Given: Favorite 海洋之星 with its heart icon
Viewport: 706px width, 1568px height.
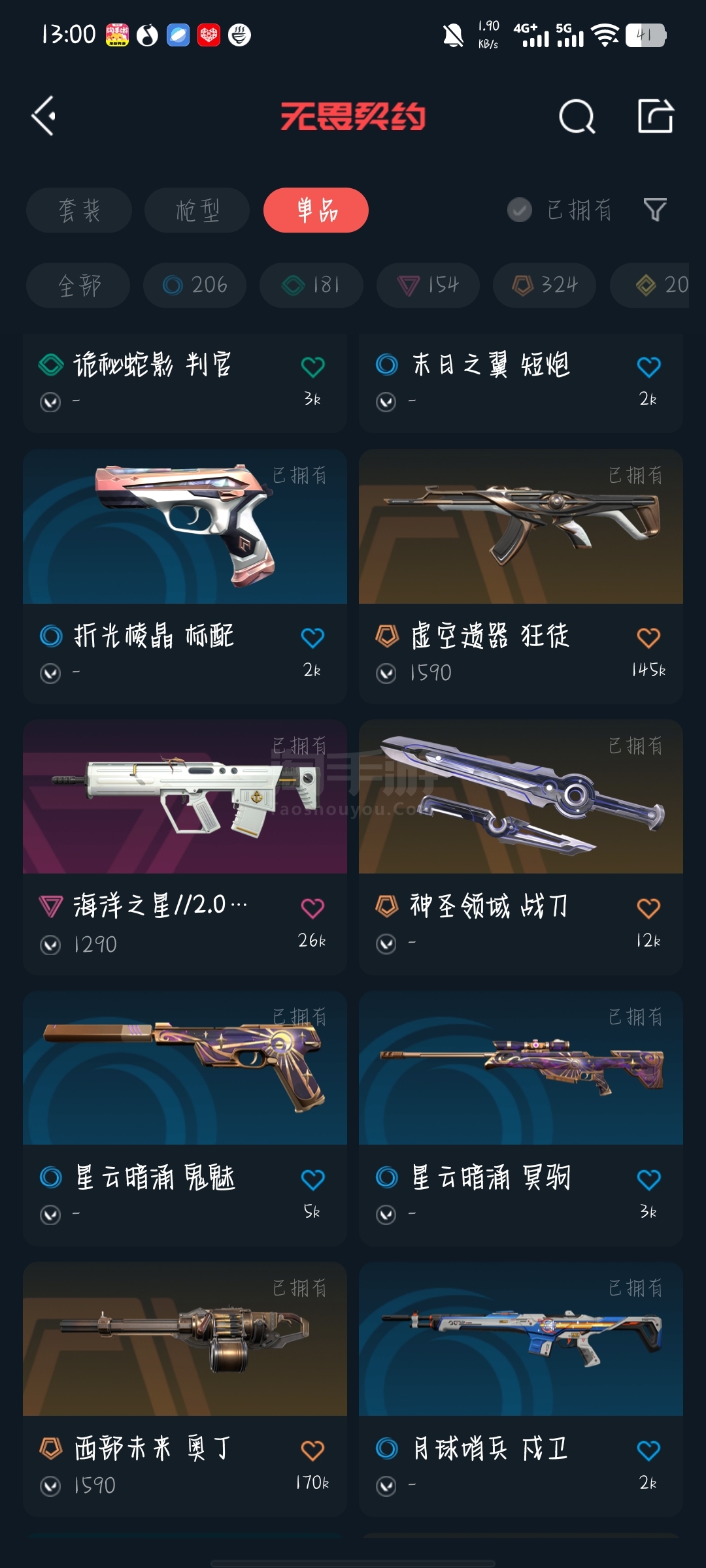Looking at the screenshot, I should coord(312,908).
